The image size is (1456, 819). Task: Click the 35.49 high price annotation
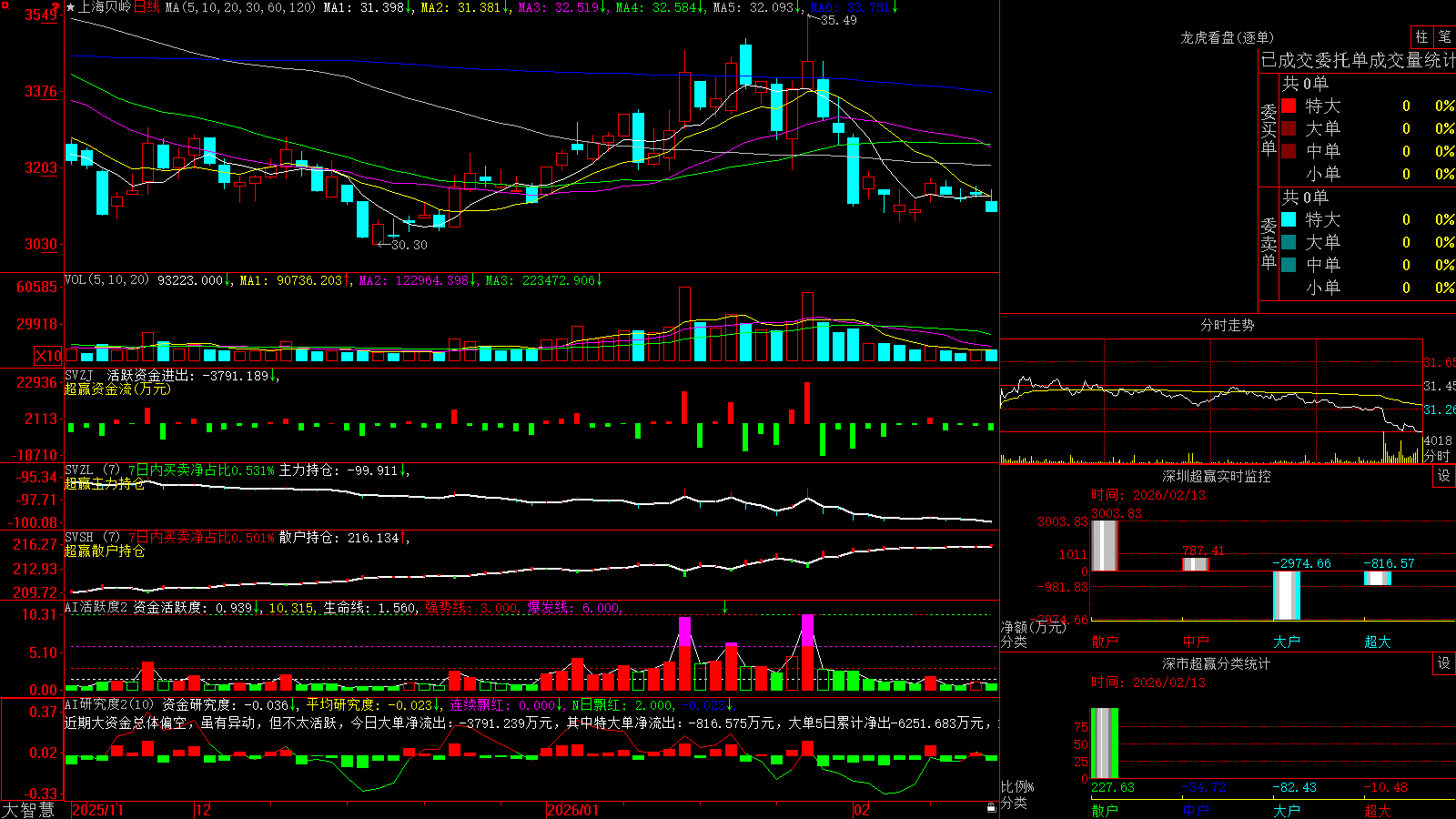point(838,20)
